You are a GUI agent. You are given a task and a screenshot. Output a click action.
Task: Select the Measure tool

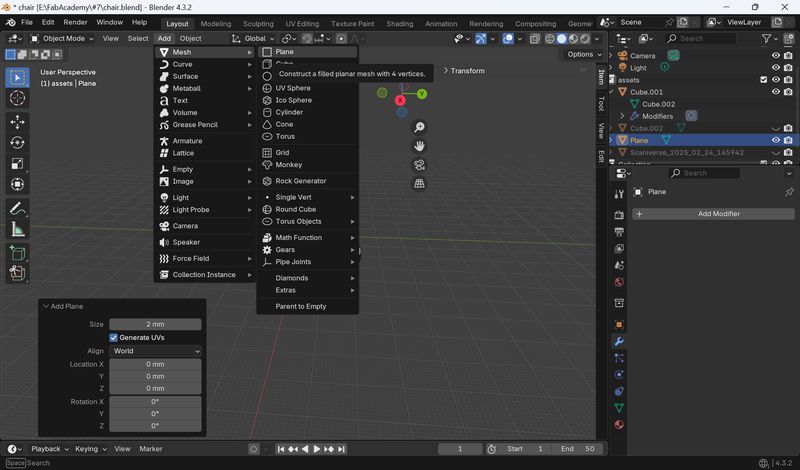pos(17,230)
